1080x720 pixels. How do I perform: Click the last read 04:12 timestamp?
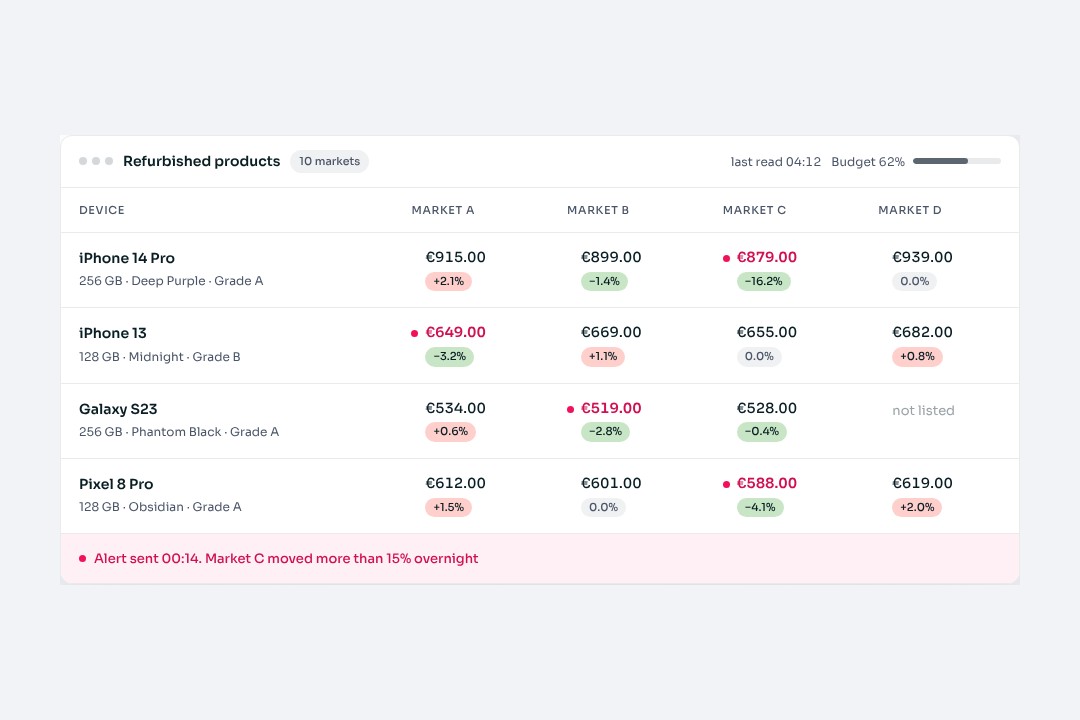tap(776, 162)
